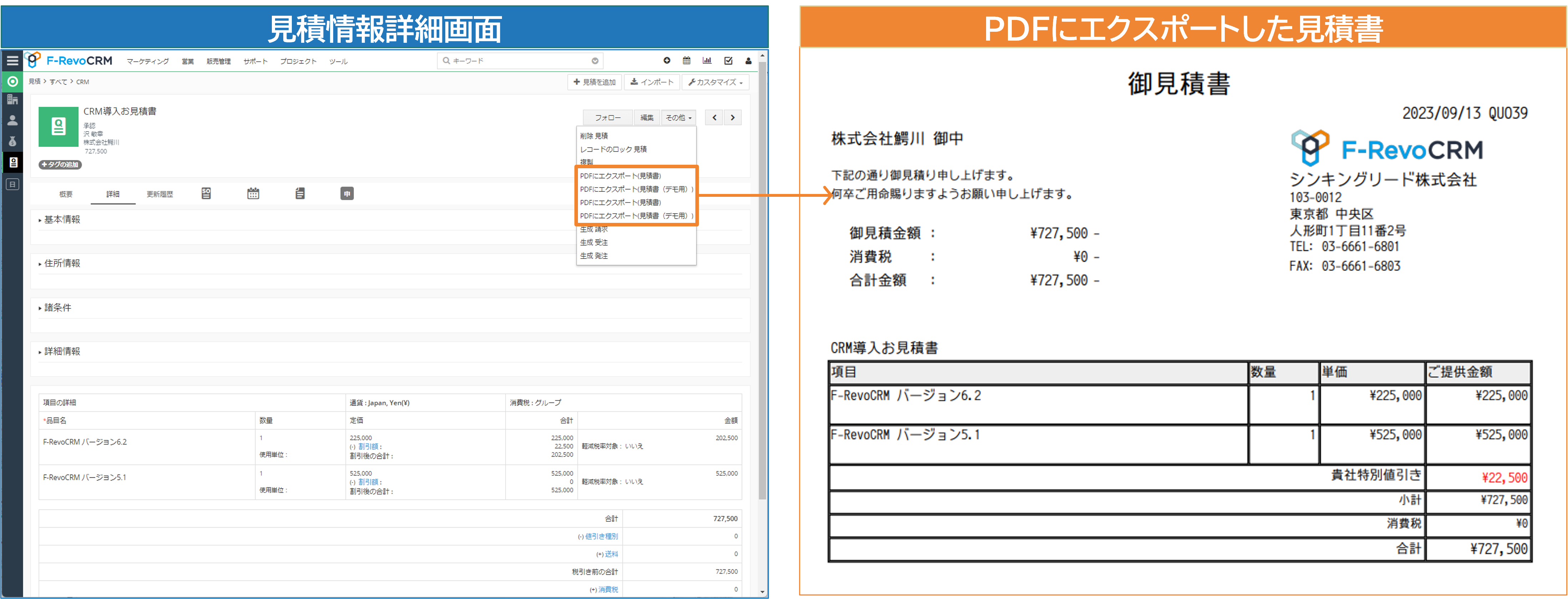
Task: Open the 営業 menu
Action: coord(187,61)
